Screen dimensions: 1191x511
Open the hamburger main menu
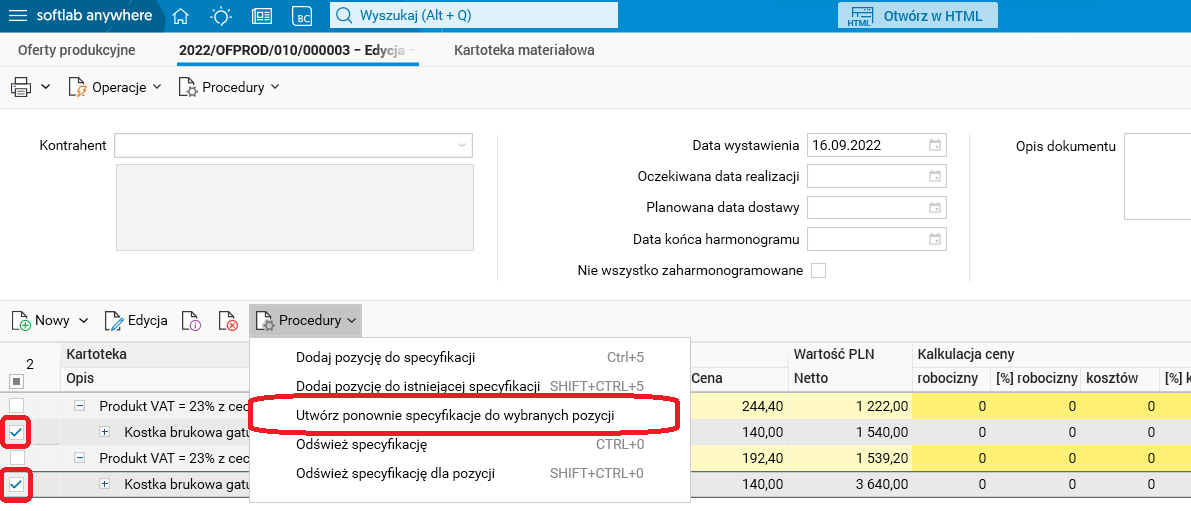coord(17,15)
